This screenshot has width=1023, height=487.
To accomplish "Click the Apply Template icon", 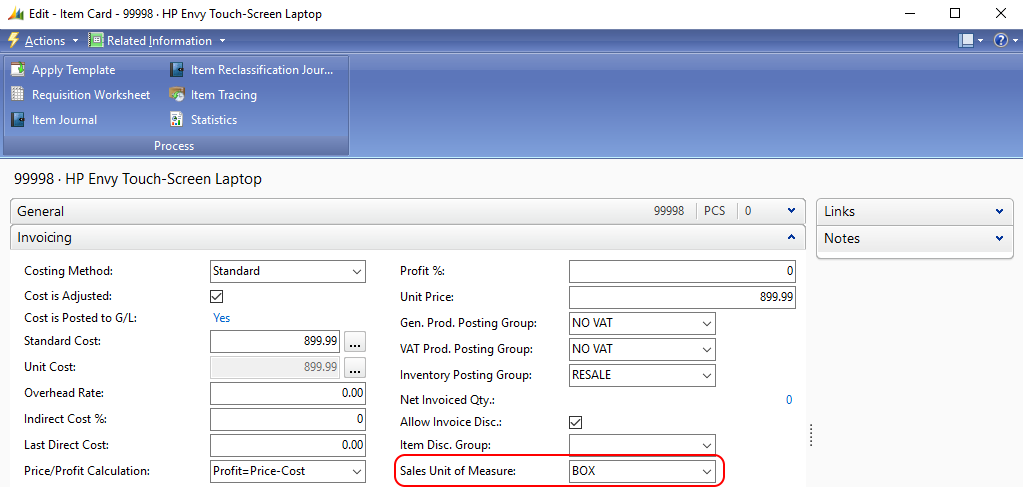I will [18, 70].
